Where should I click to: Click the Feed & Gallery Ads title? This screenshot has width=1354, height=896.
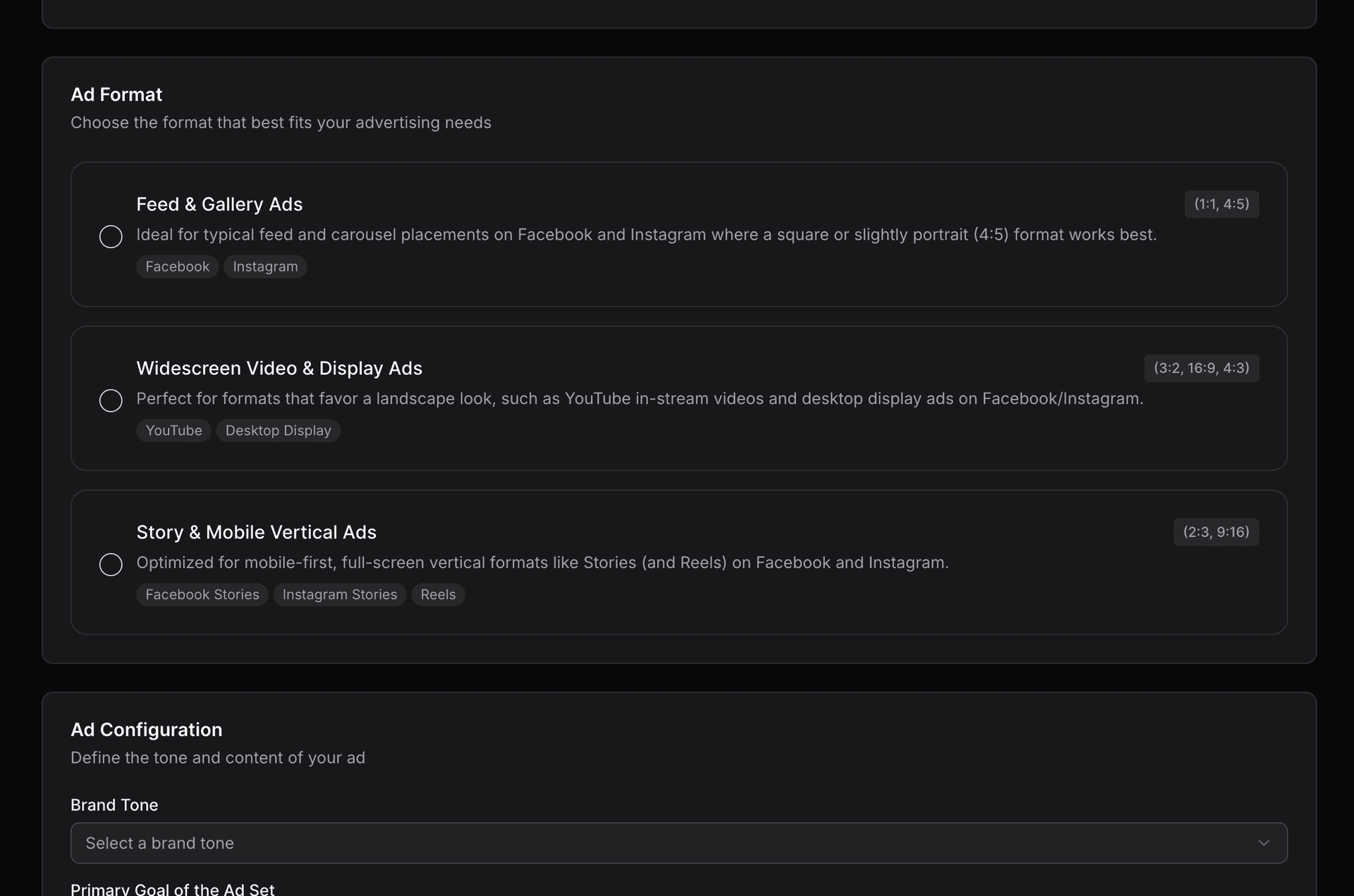[219, 204]
